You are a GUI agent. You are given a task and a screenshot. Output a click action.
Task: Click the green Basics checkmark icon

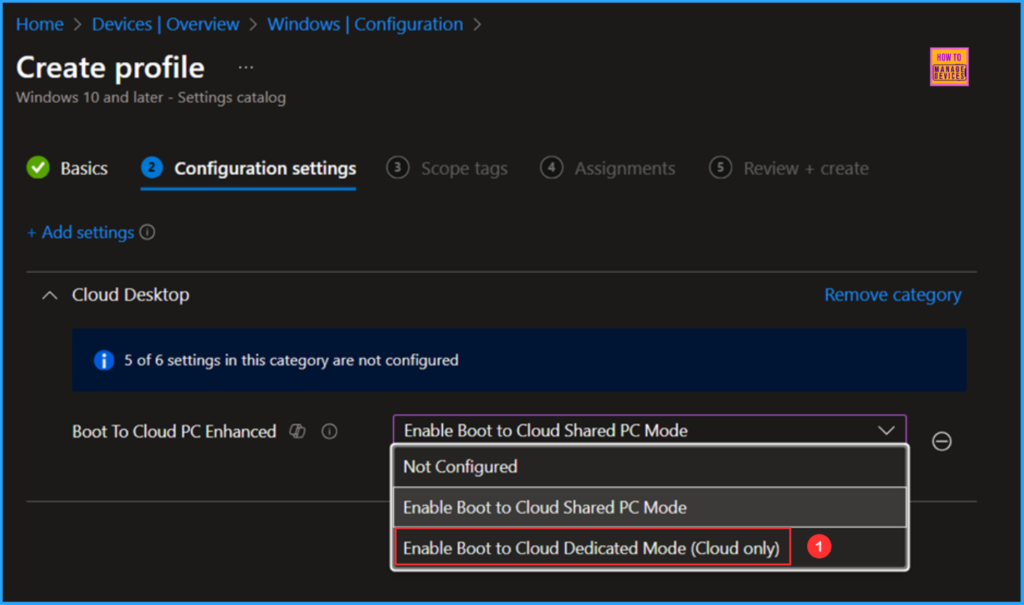click(x=38, y=168)
